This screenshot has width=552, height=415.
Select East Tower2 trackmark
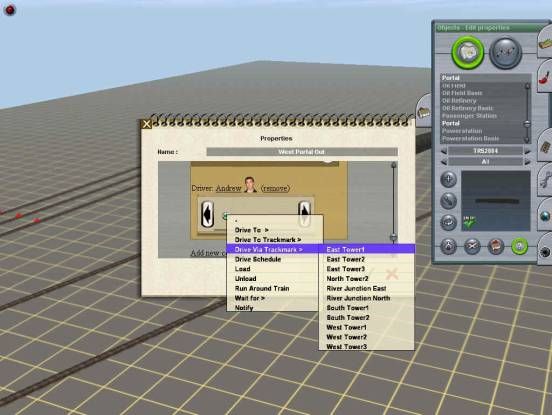point(366,259)
